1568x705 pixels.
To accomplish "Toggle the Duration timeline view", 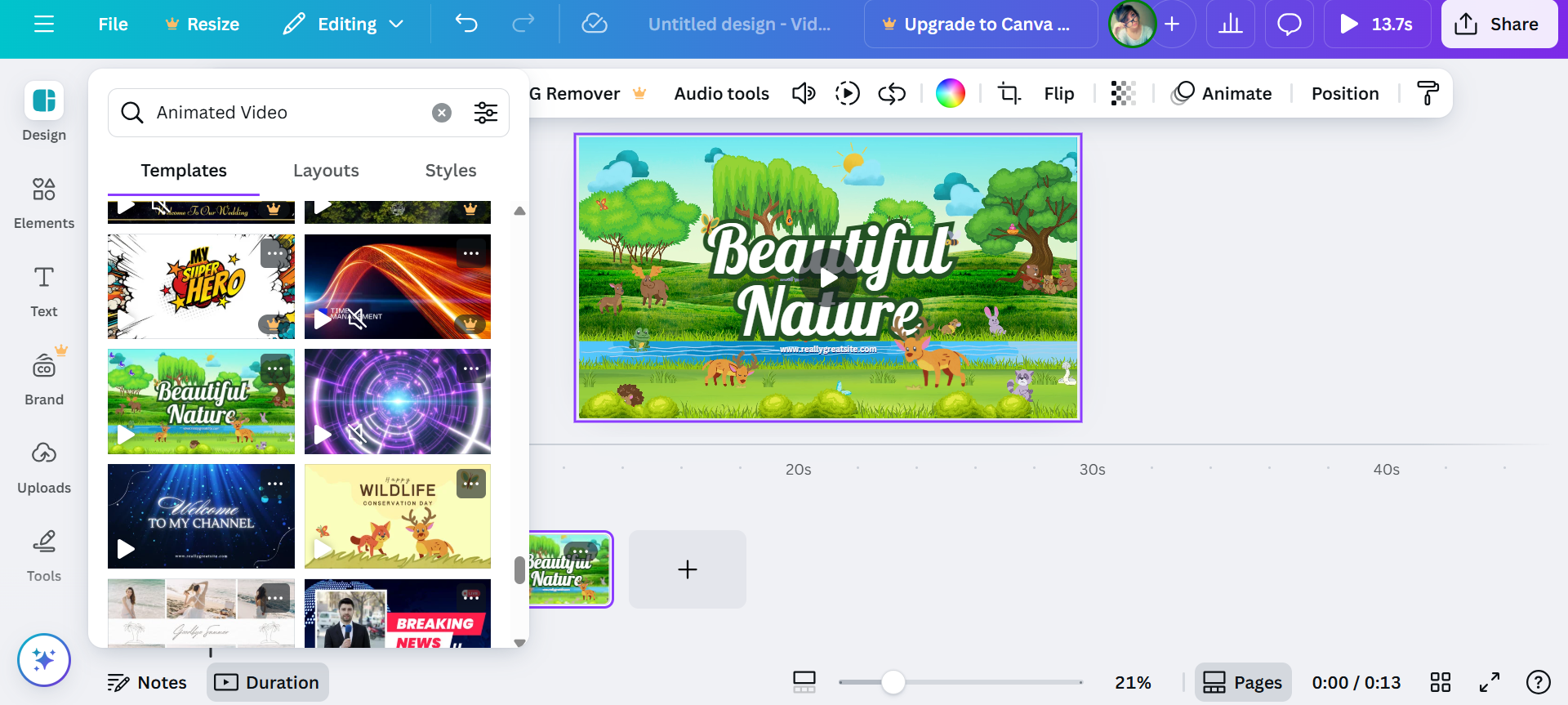I will click(x=267, y=683).
